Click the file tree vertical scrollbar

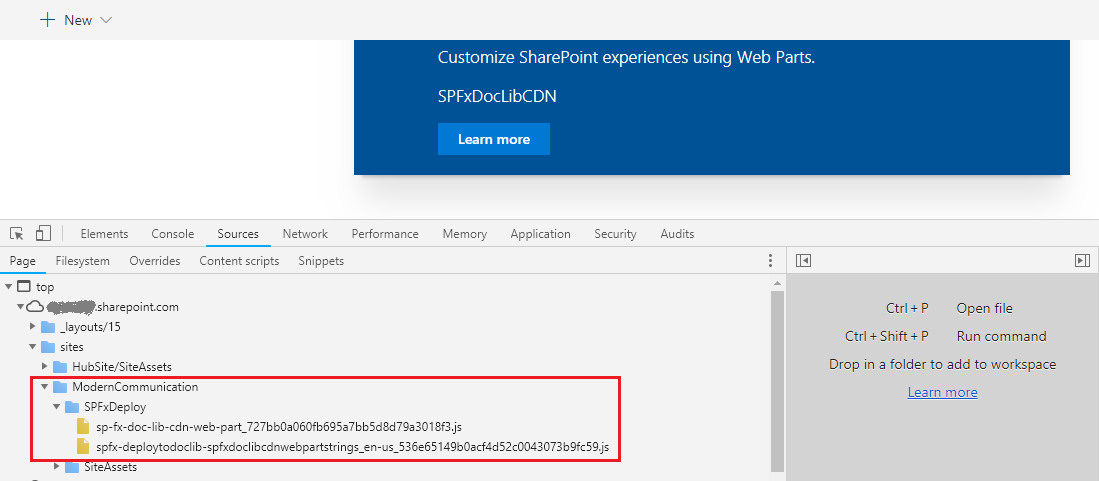[777, 380]
